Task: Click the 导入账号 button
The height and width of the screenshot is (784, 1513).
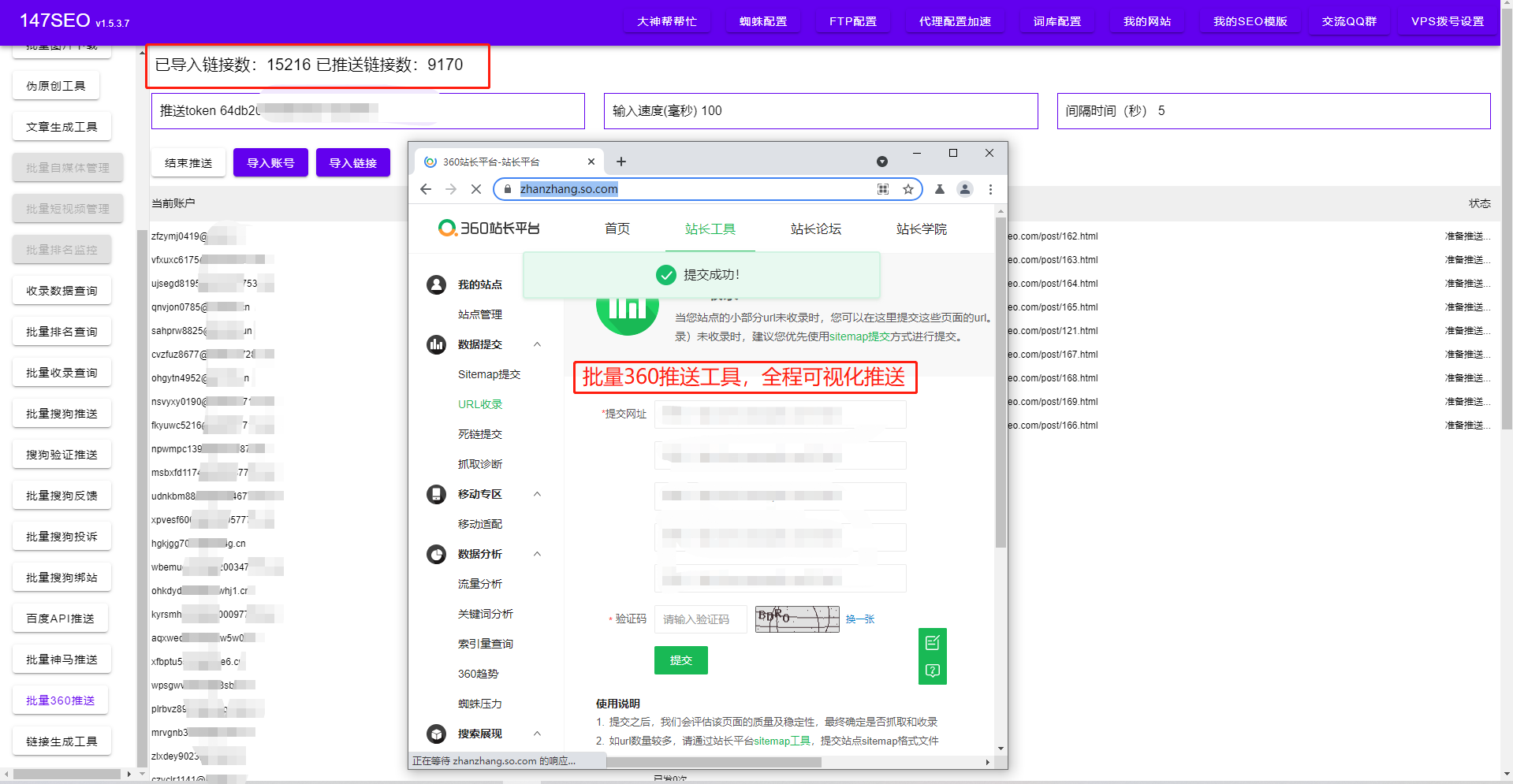Action: tap(270, 162)
